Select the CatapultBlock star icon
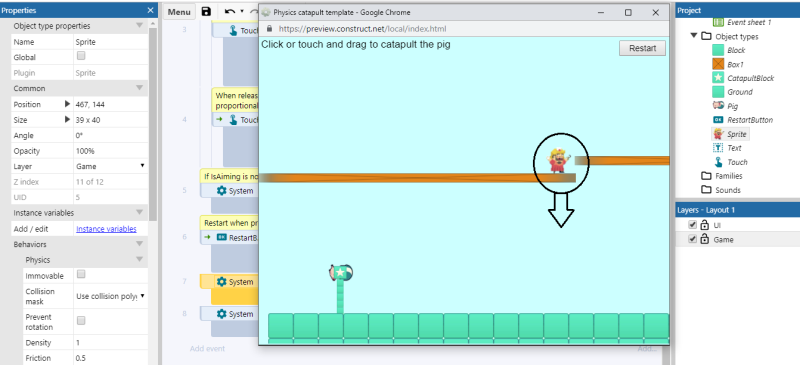 [x=718, y=78]
